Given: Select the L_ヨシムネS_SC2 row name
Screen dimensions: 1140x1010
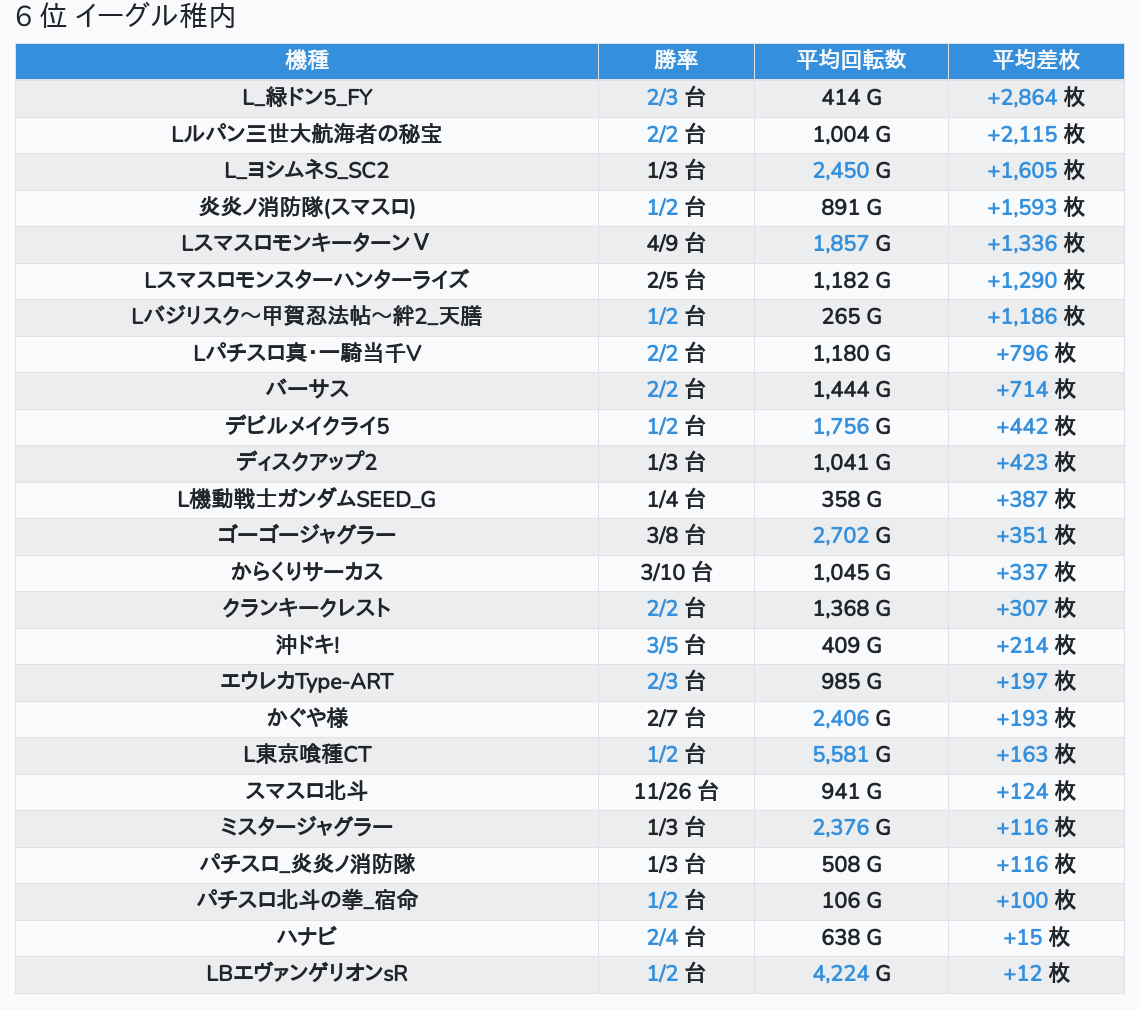Looking at the screenshot, I should [307, 171].
